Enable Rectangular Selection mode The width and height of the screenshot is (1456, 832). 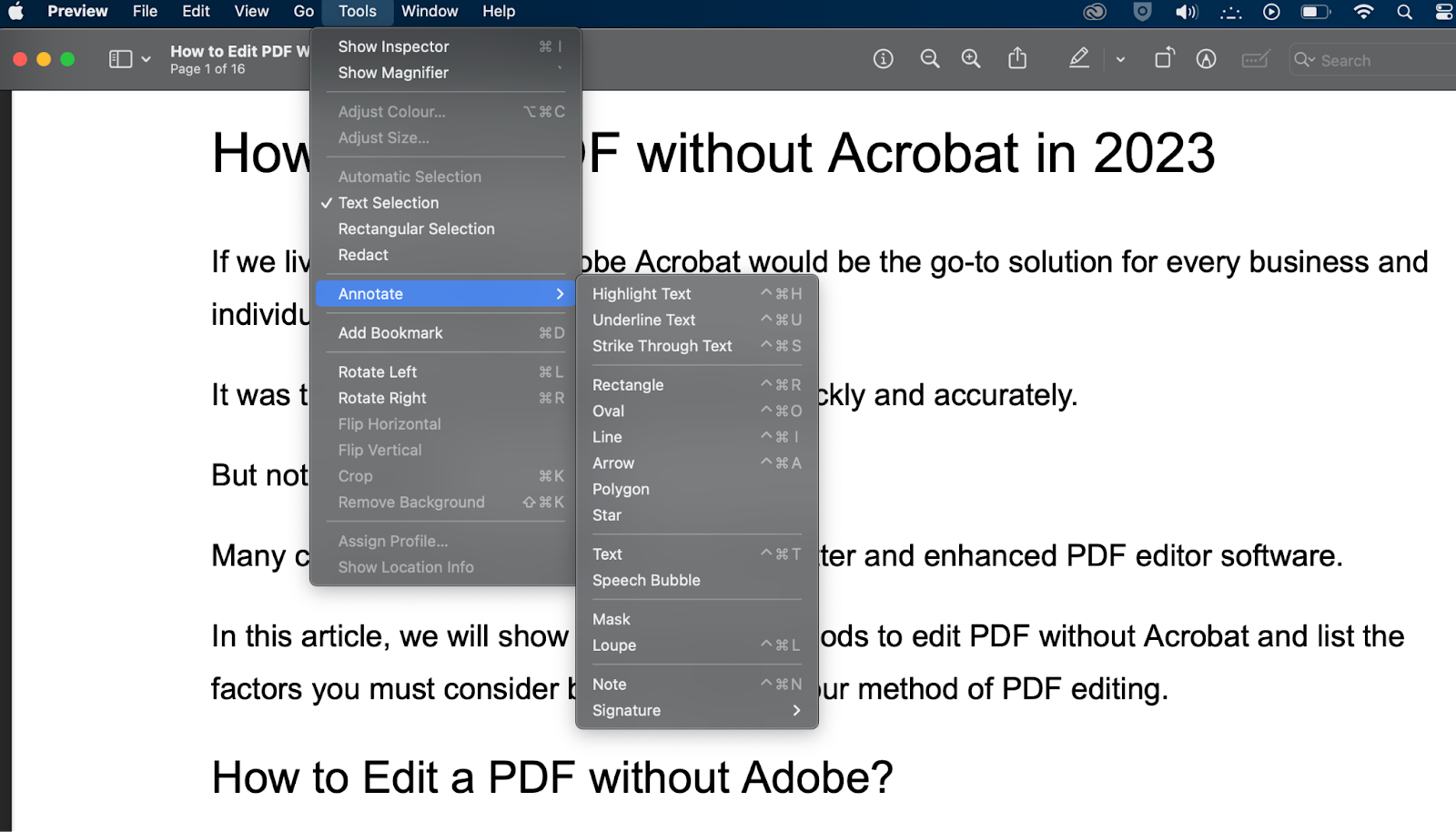tap(416, 228)
